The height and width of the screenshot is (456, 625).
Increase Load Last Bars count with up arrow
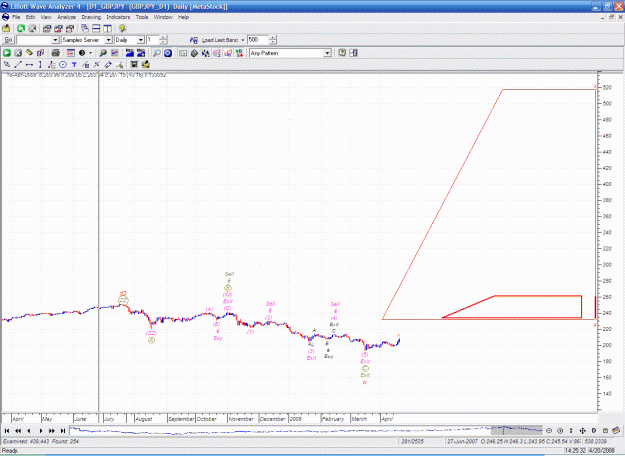(273, 38)
